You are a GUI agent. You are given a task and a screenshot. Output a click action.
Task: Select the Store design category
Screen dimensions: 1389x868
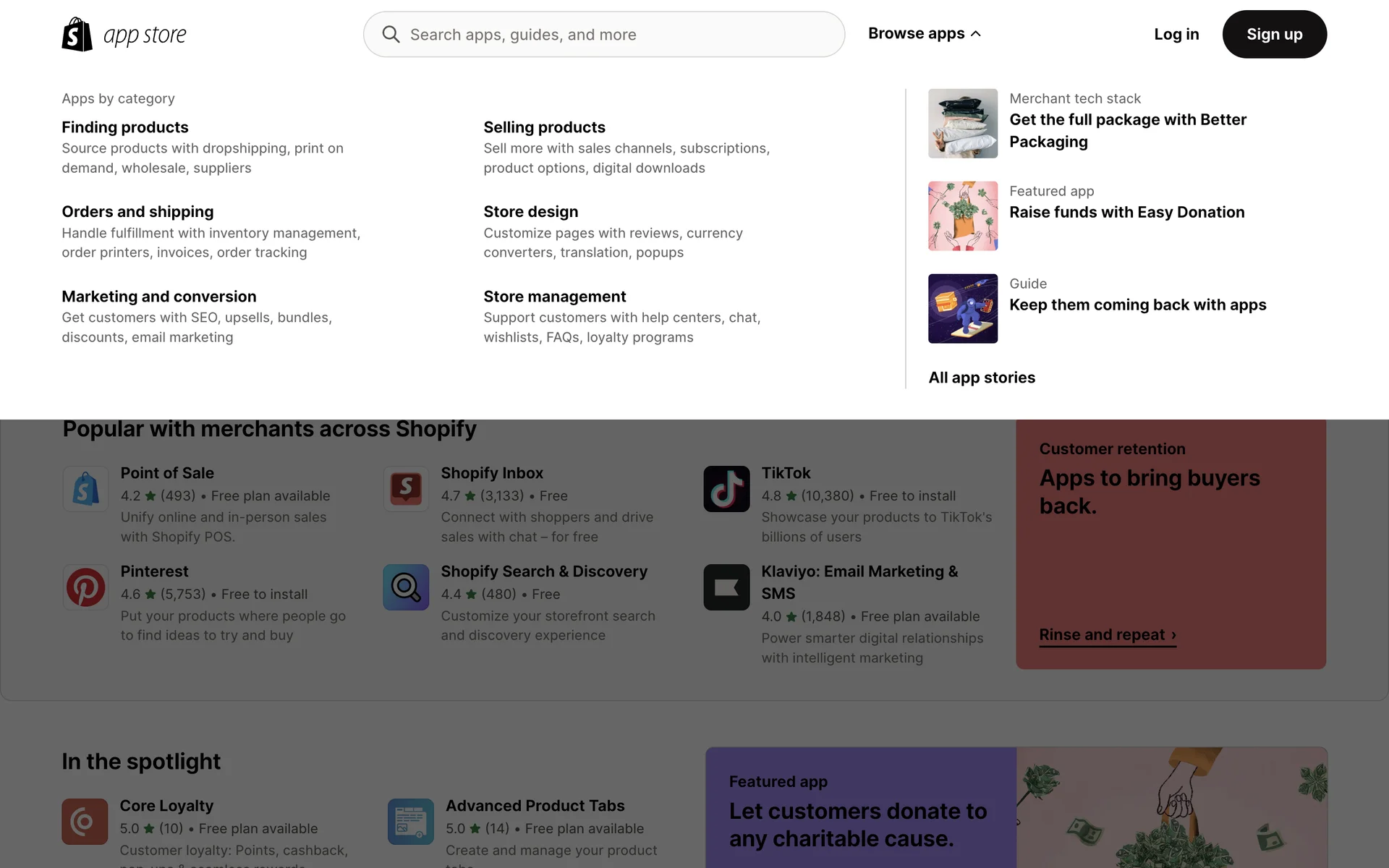530,212
